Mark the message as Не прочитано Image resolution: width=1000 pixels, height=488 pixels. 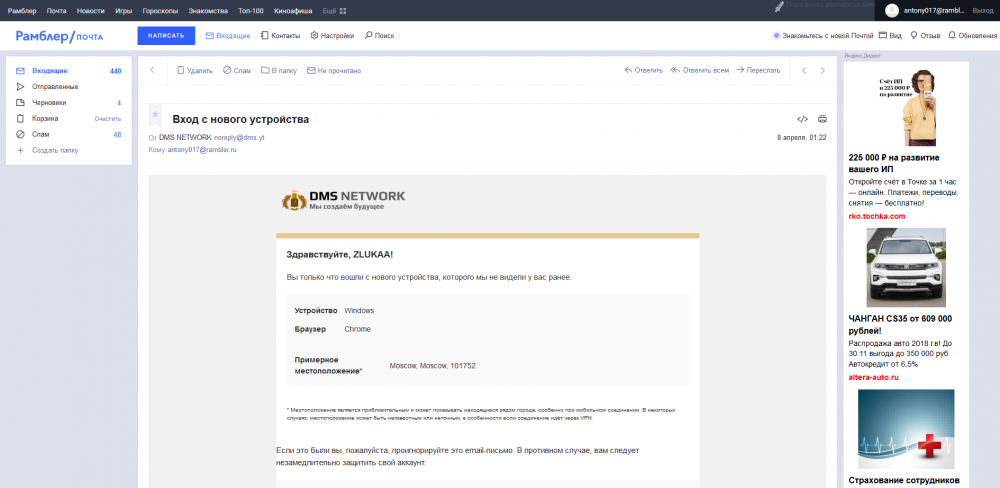click(334, 71)
